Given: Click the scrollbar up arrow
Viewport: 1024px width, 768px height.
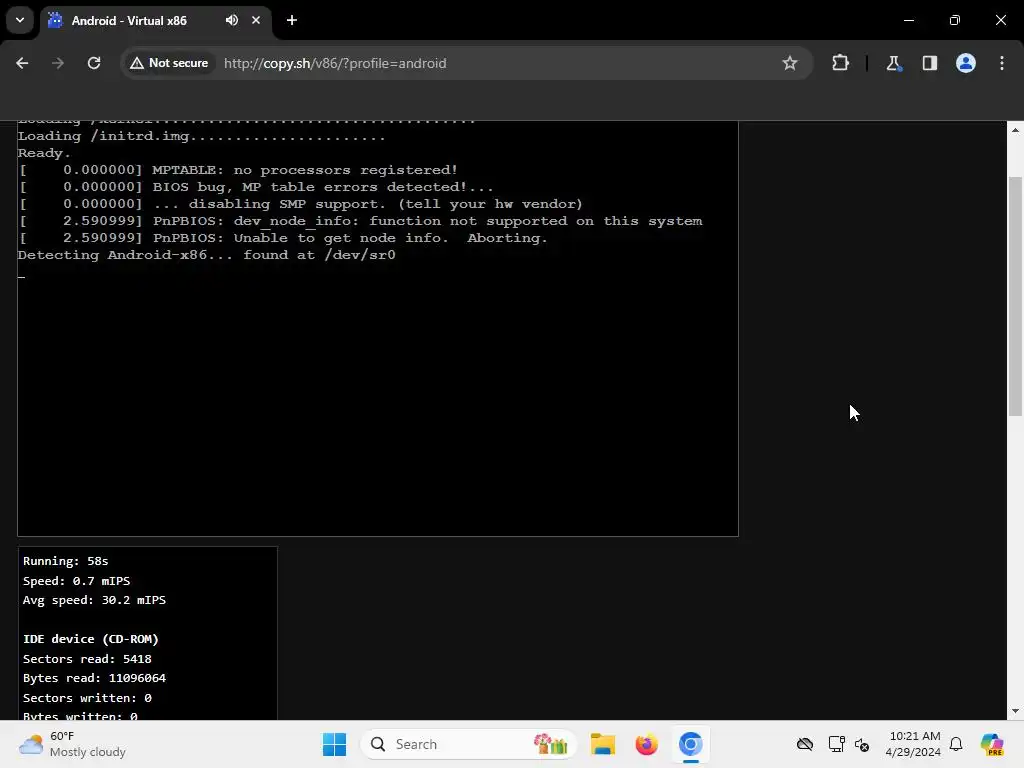Looking at the screenshot, I should [x=1015, y=130].
